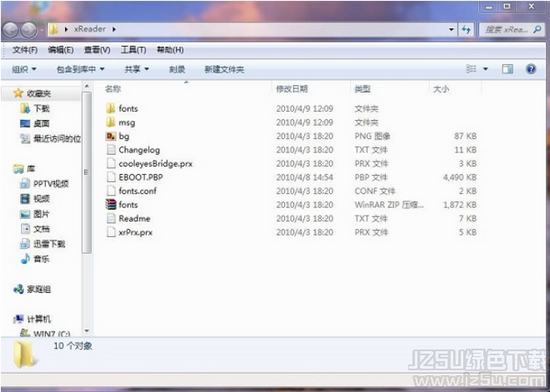
Task: Change view with the view mode icon
Action: (x=471, y=69)
